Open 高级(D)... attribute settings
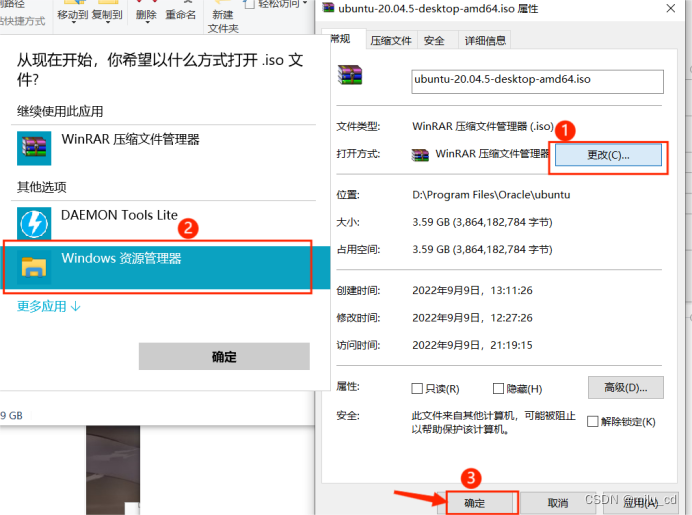The image size is (692, 515). click(x=625, y=388)
